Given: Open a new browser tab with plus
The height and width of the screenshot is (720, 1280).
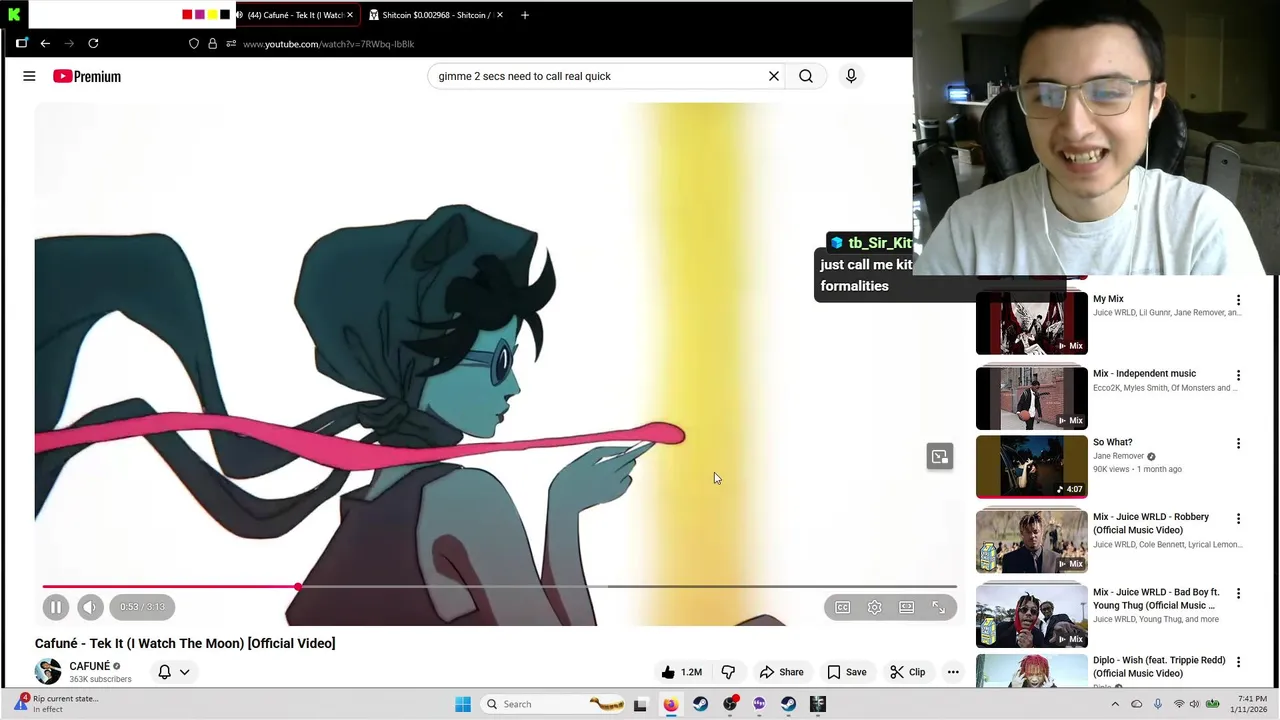Looking at the screenshot, I should point(524,15).
